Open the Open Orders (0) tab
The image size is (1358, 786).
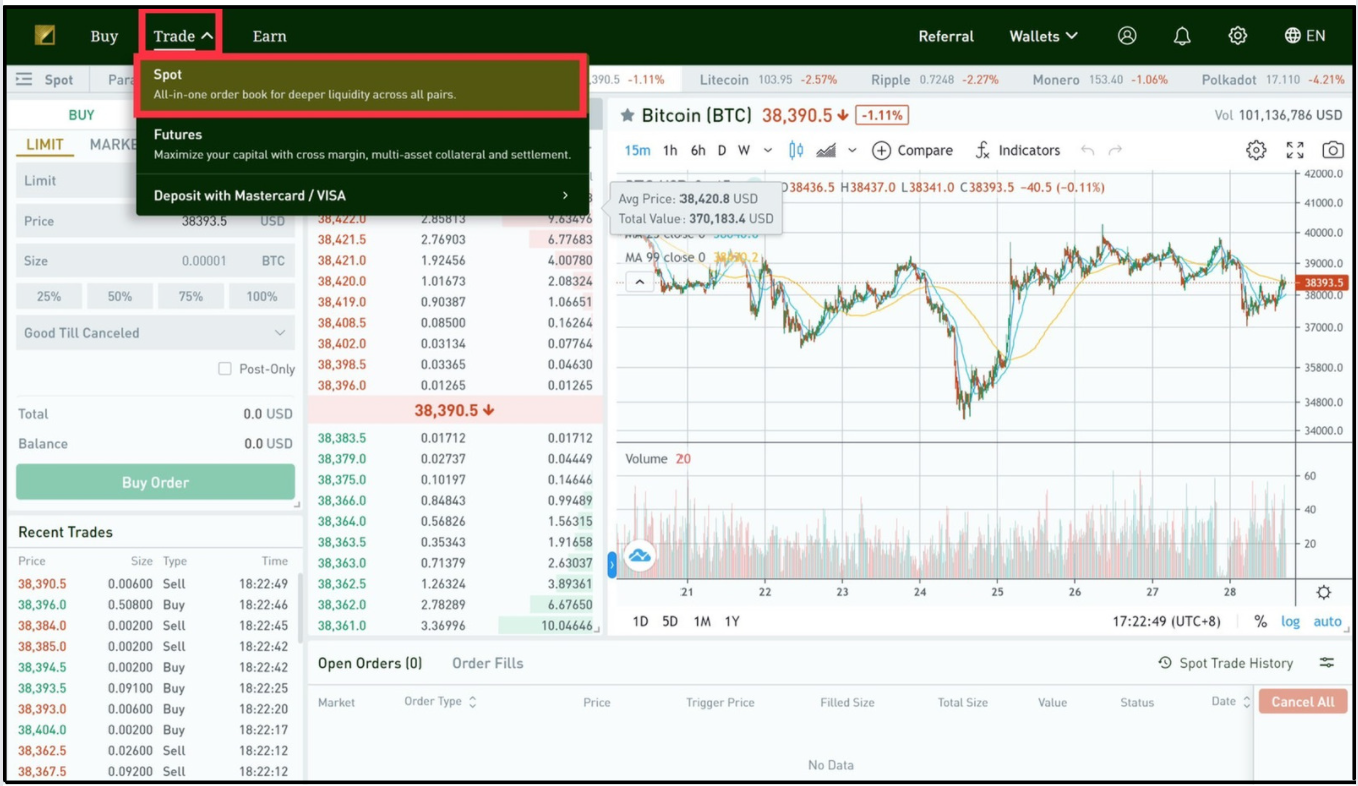(x=370, y=663)
